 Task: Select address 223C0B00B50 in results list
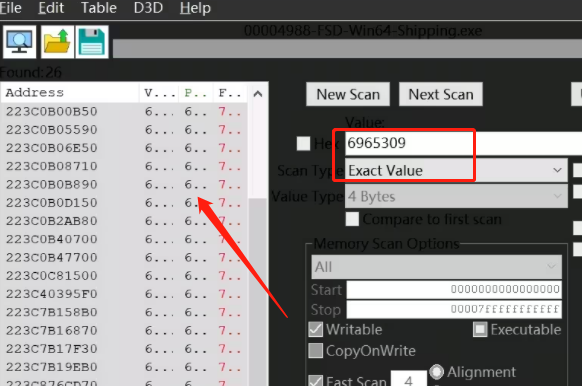124,111
